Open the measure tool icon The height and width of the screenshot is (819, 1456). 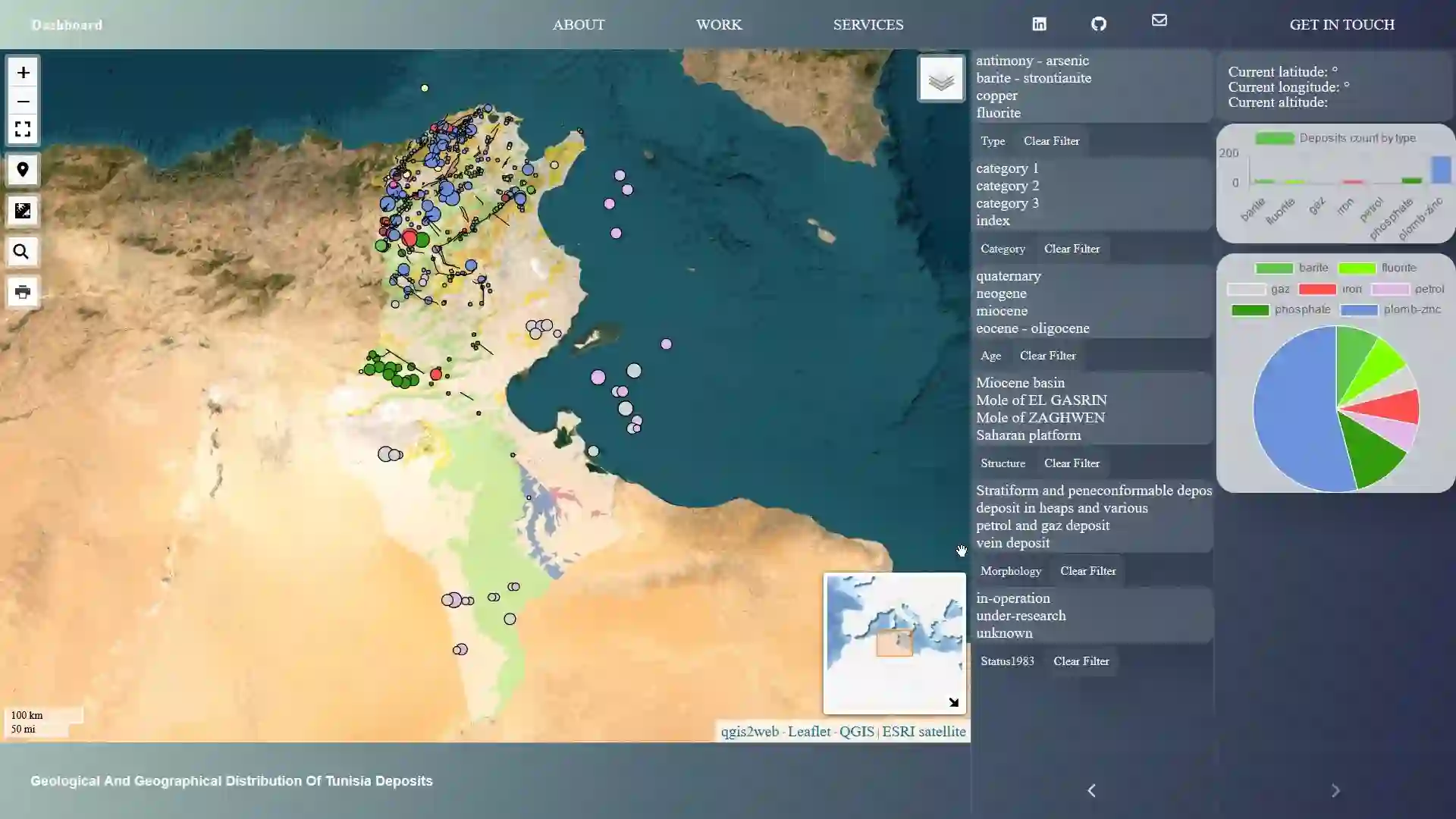[x=23, y=211]
